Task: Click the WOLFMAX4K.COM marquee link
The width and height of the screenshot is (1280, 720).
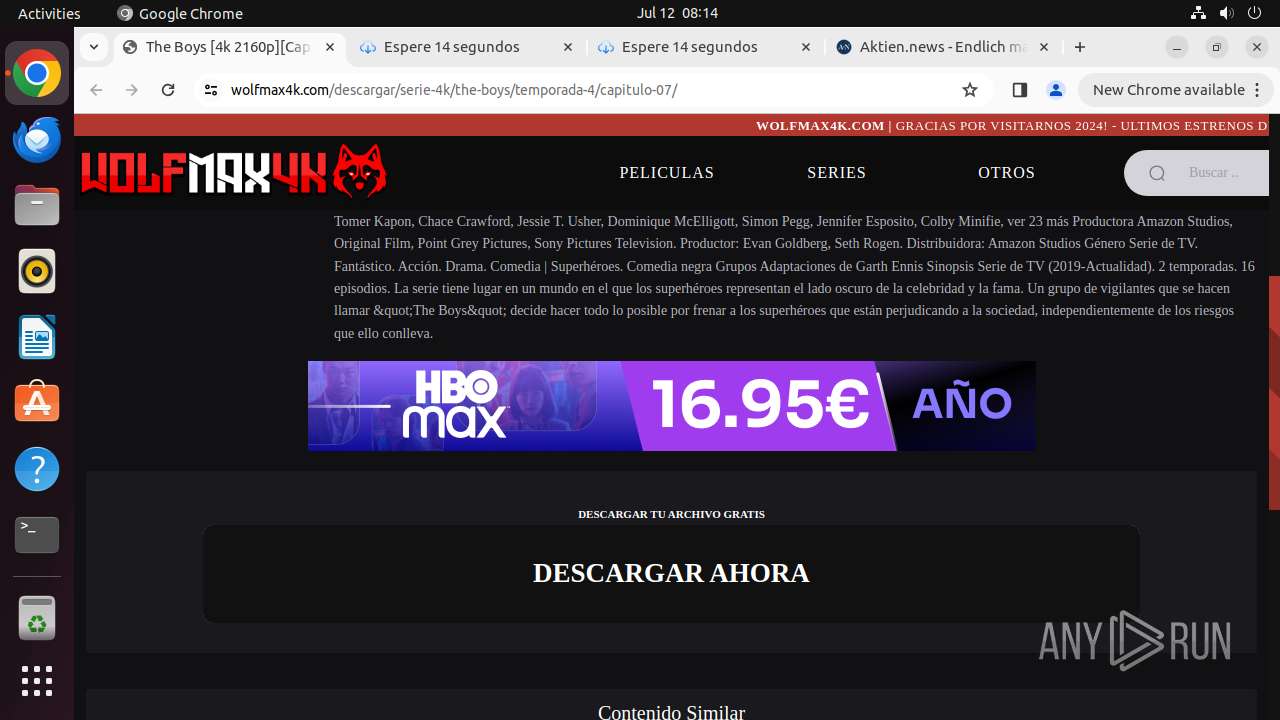Action: coord(820,126)
